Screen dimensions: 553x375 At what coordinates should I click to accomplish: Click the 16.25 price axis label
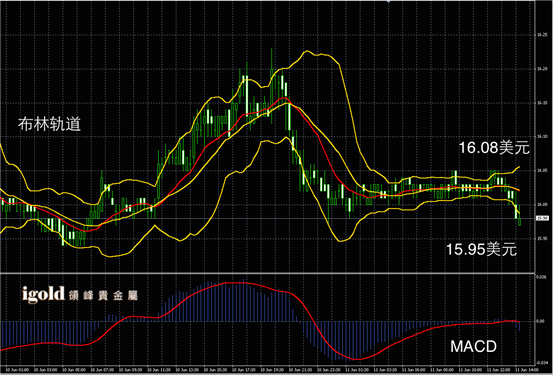[x=542, y=35]
